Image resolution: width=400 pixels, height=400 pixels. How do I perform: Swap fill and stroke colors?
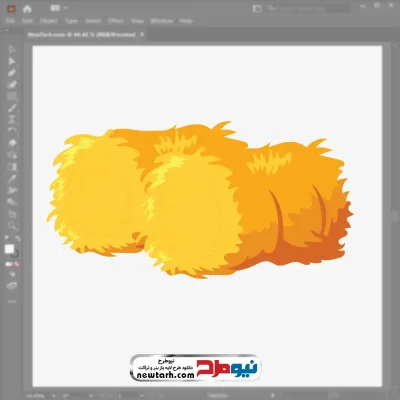coord(17,239)
